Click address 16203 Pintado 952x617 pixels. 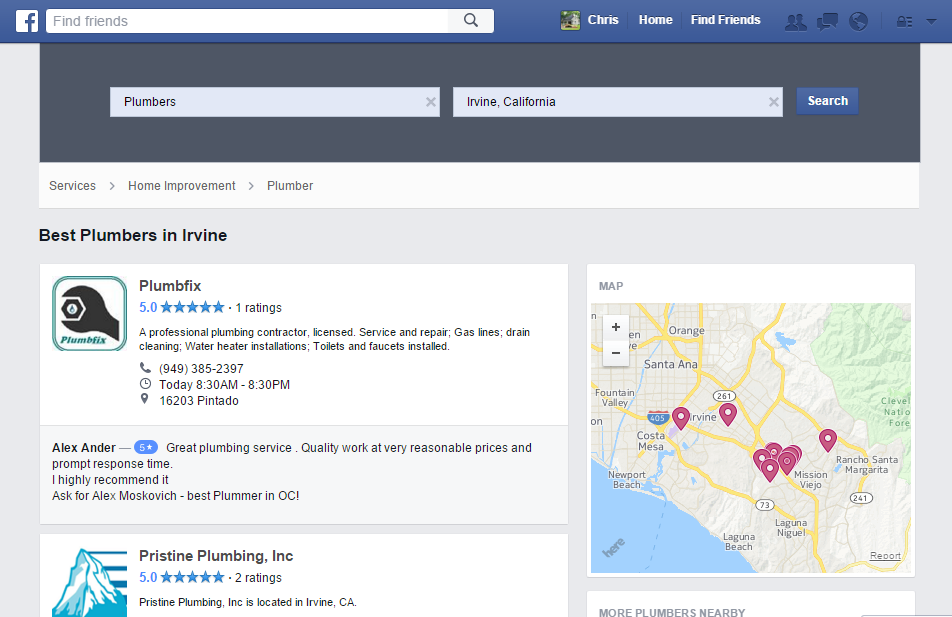pyautogui.click(x=199, y=401)
